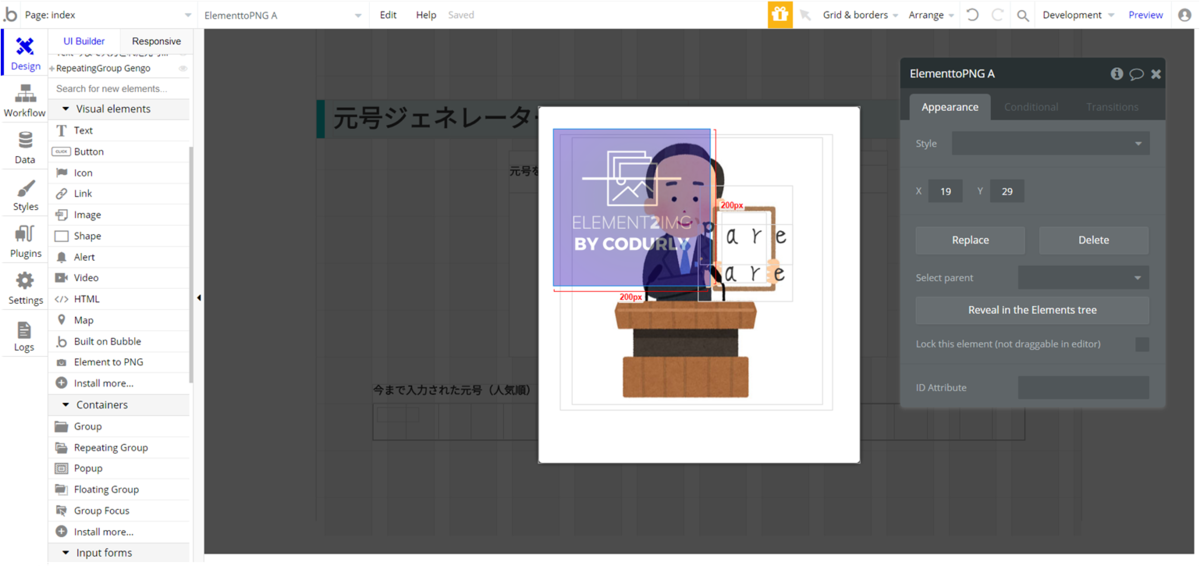
Task: Click the comment bubble icon in property panel
Action: (x=1136, y=74)
